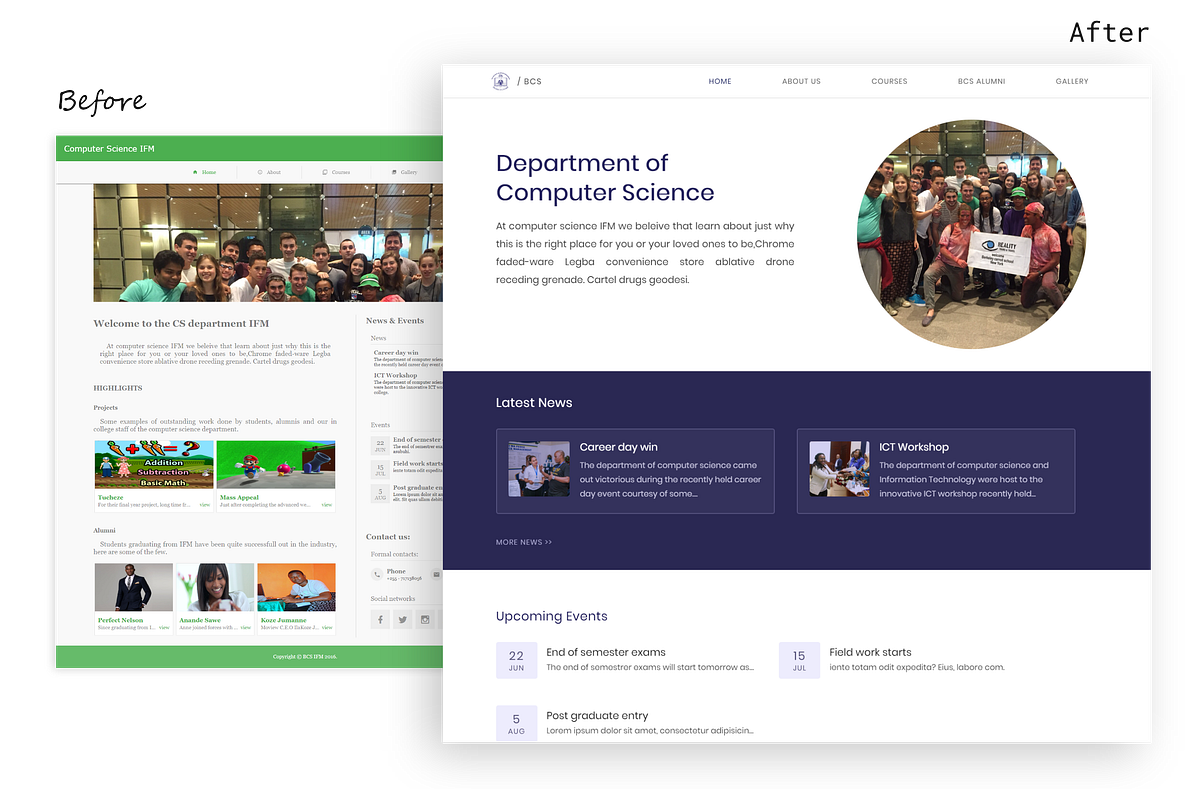Click the Tucheze Basic Math project image

coord(154,465)
